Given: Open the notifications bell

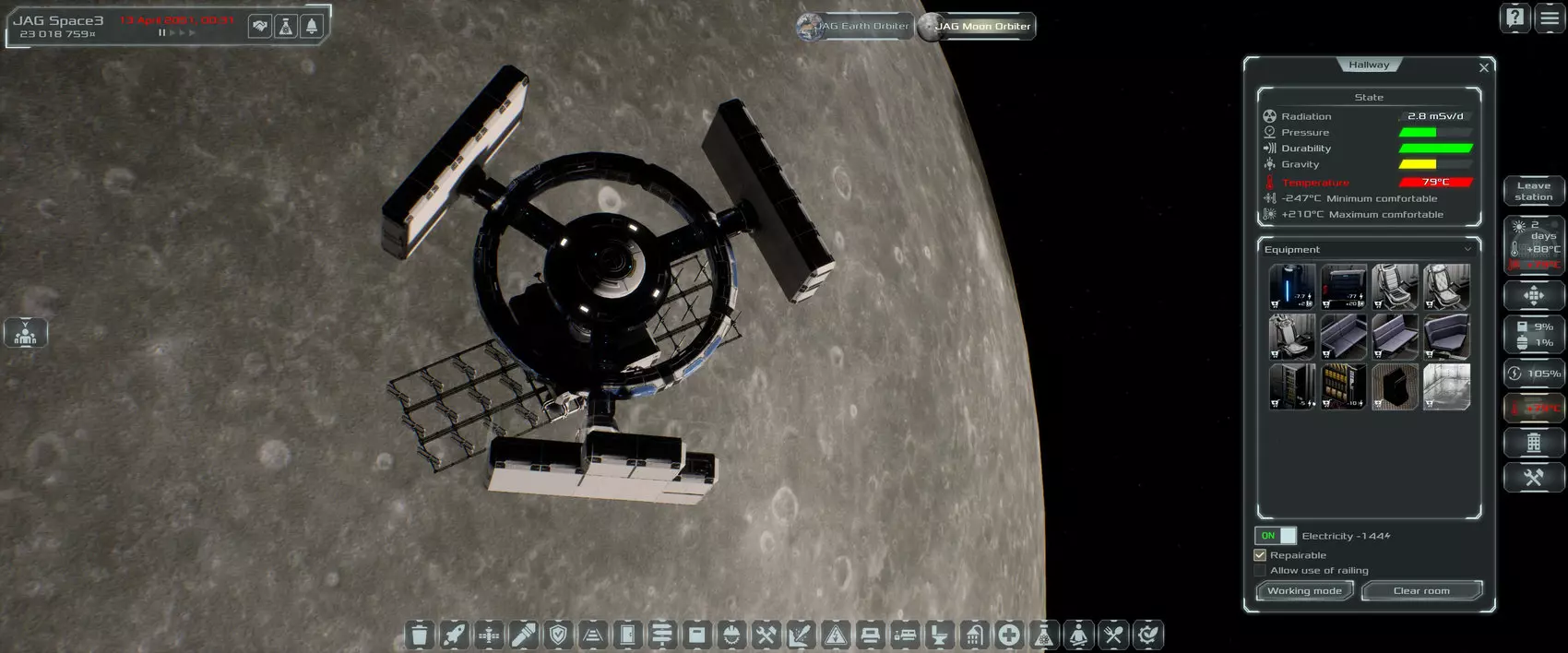Looking at the screenshot, I should coord(312,27).
